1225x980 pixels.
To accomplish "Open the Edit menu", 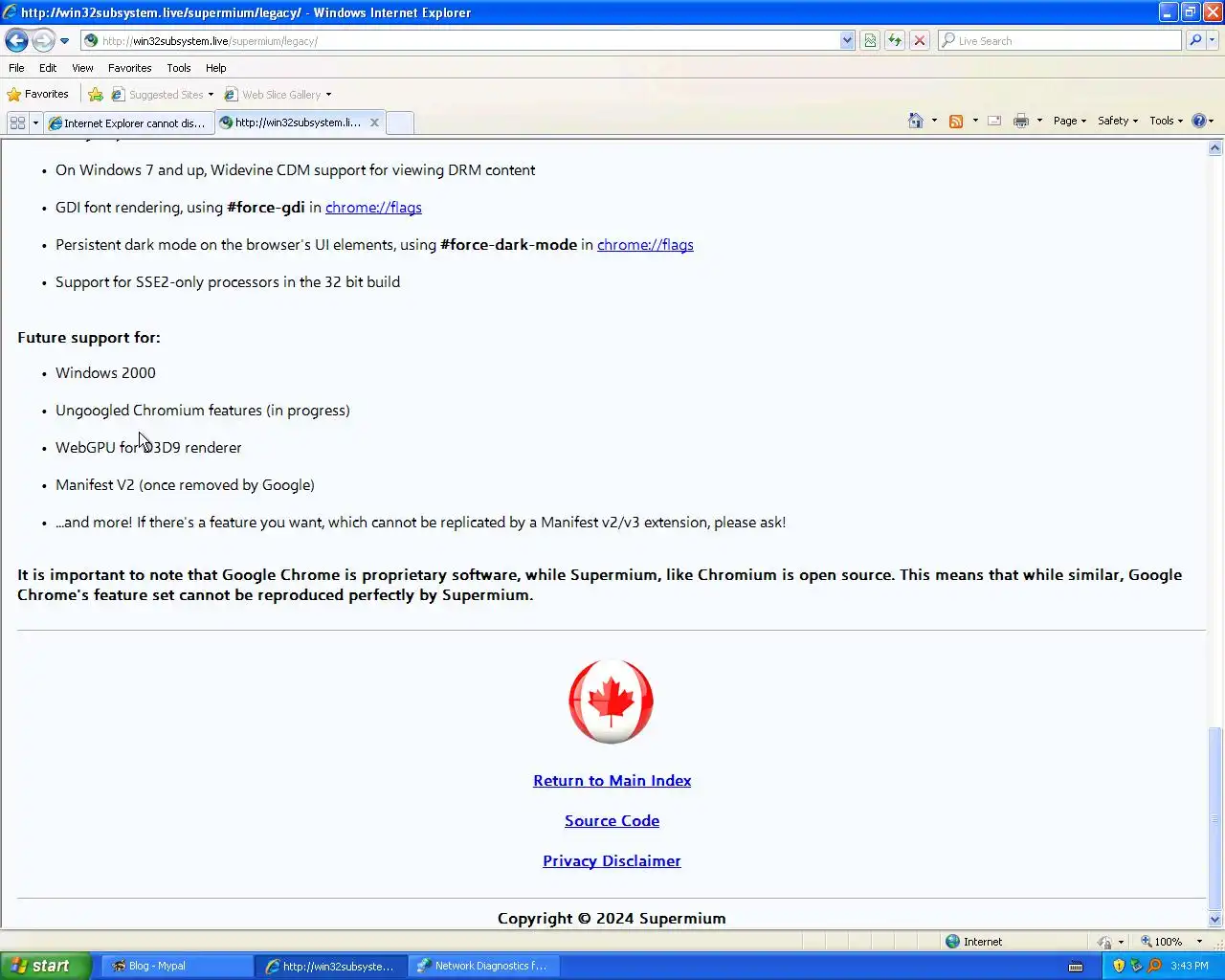I will tap(48, 68).
